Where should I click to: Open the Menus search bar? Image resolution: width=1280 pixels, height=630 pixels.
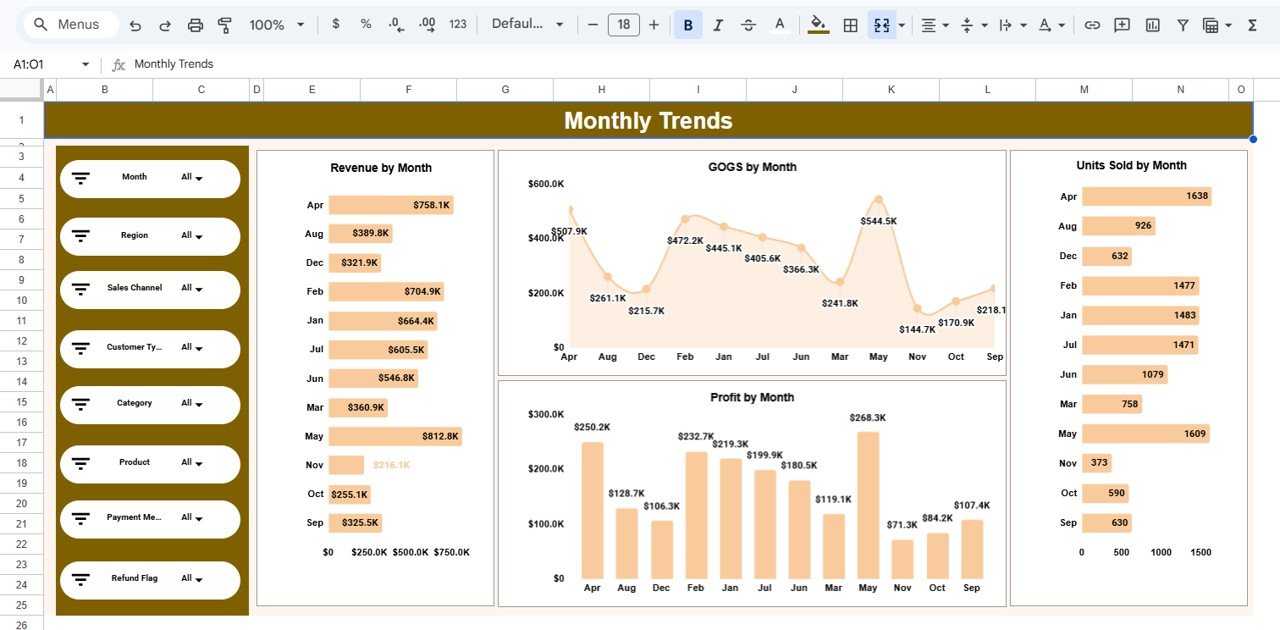[x=67, y=24]
